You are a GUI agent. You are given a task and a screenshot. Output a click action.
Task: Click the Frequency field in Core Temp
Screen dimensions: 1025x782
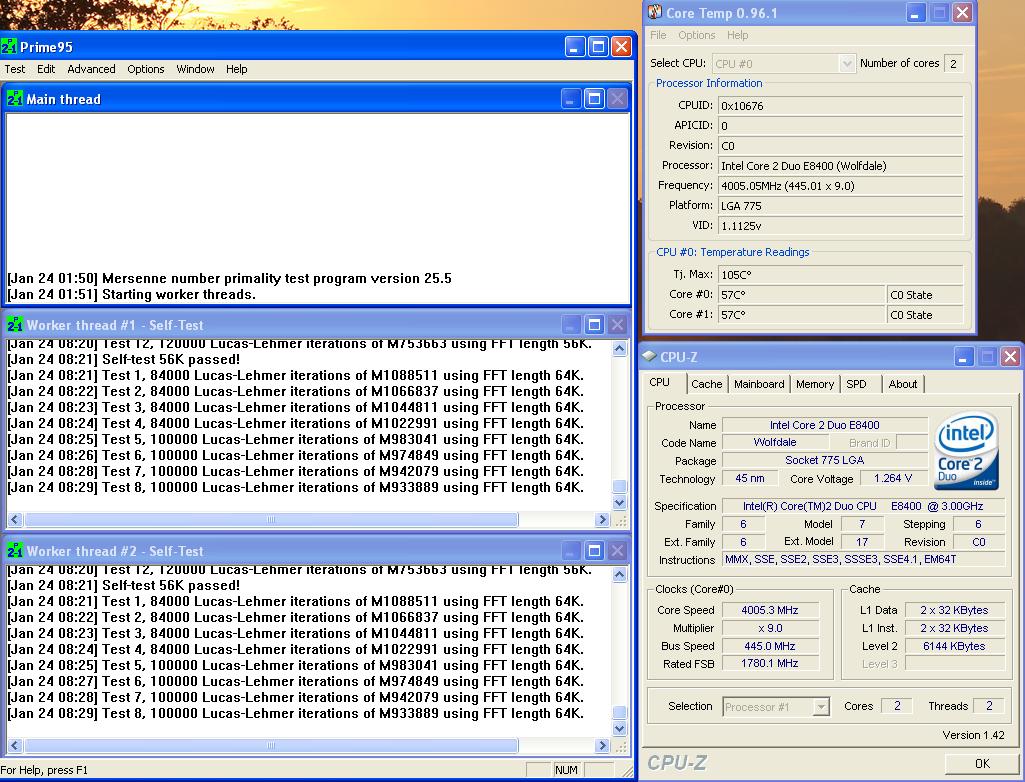point(840,186)
